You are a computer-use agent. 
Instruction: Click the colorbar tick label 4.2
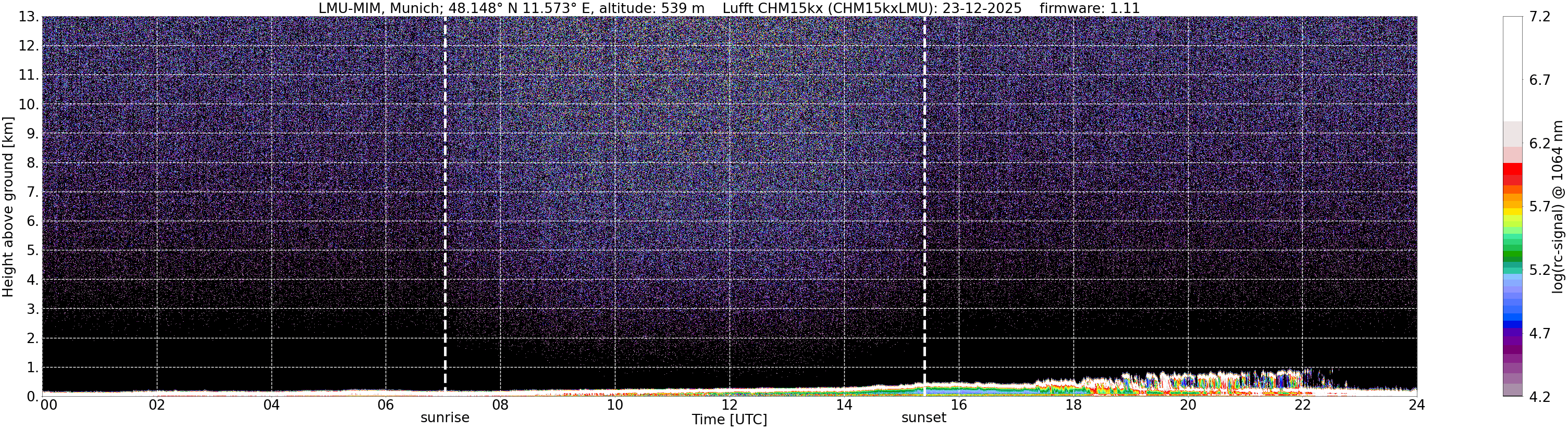click(1539, 397)
